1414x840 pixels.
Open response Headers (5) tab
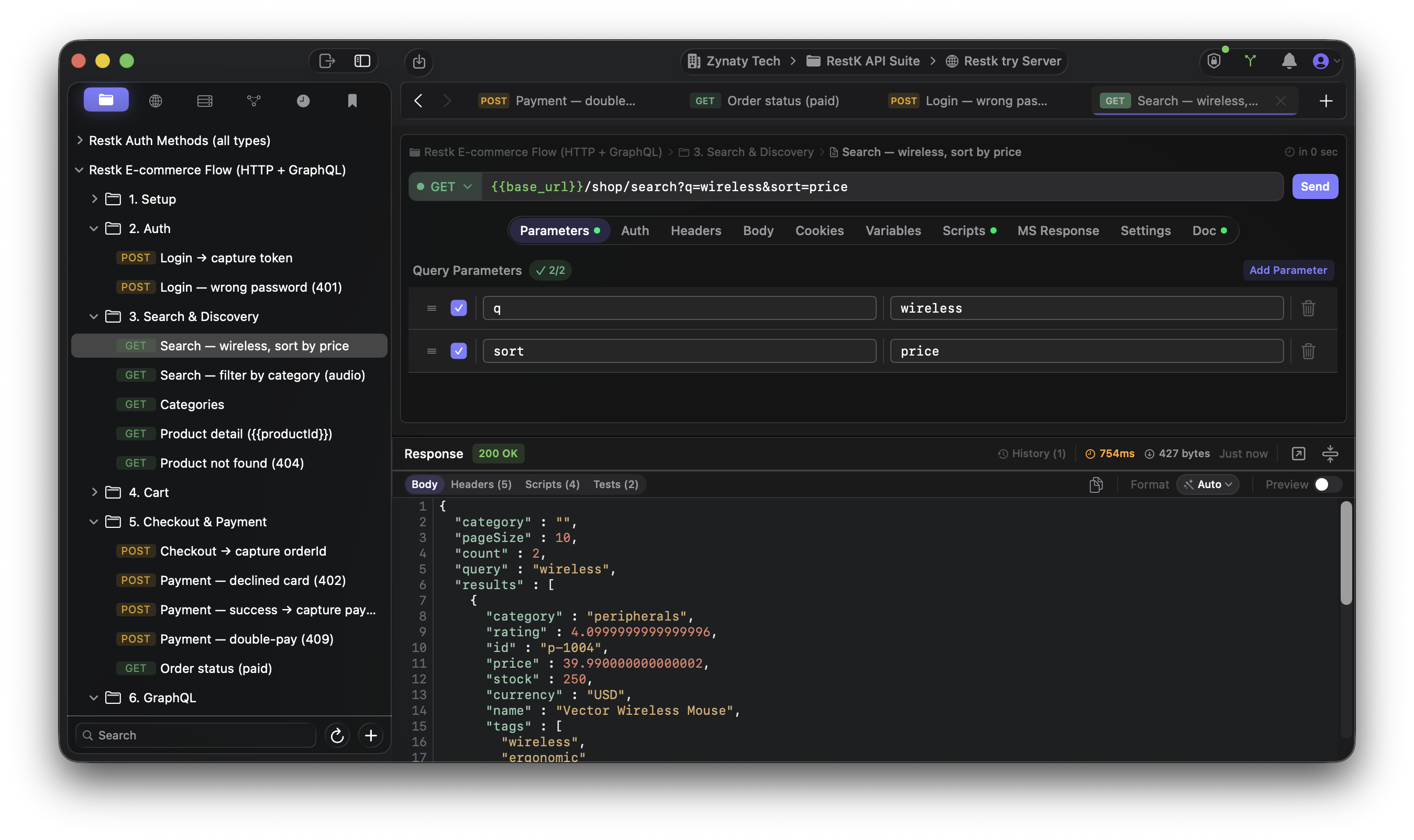tap(481, 484)
